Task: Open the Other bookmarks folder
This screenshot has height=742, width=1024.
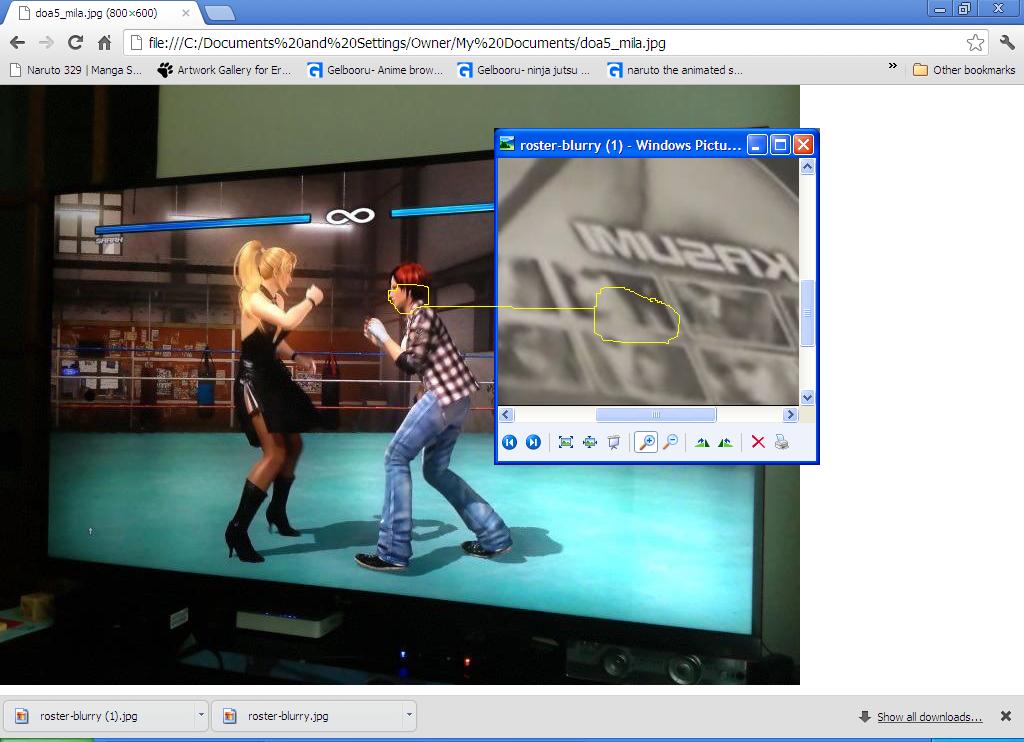Action: pyautogui.click(x=963, y=70)
